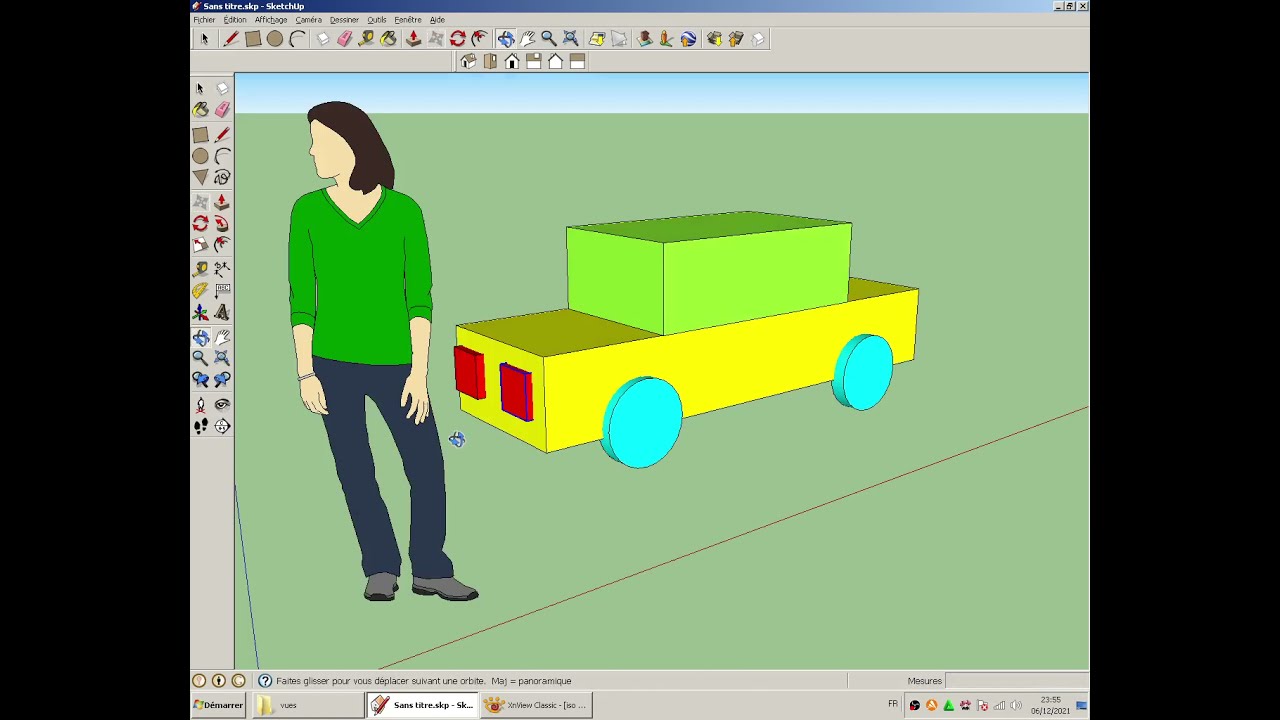Open the Édition menu
This screenshot has width=1280, height=720.
tap(235, 20)
